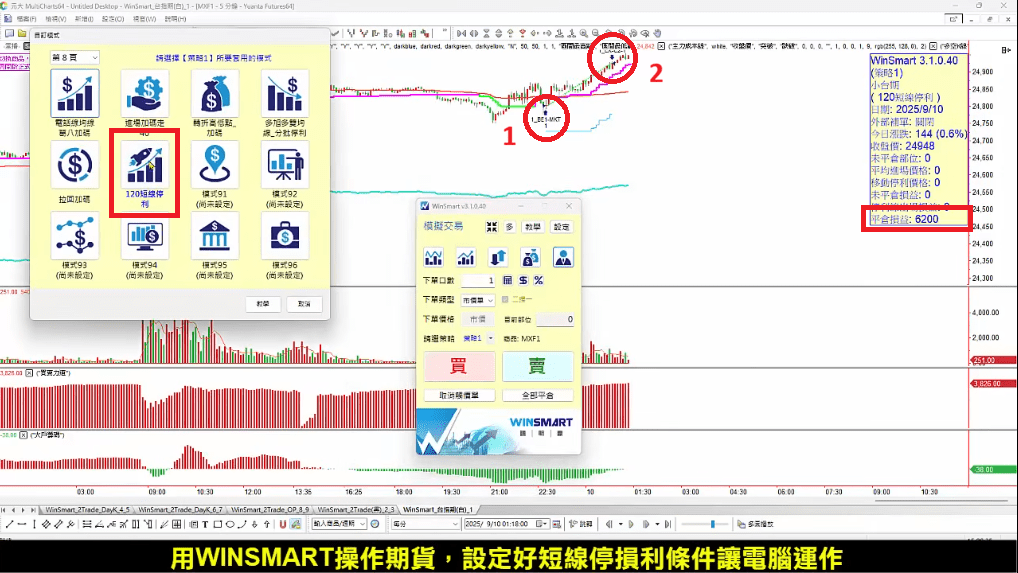
Task: Toggle the 多 button in WinSmart header
Action: (509, 227)
